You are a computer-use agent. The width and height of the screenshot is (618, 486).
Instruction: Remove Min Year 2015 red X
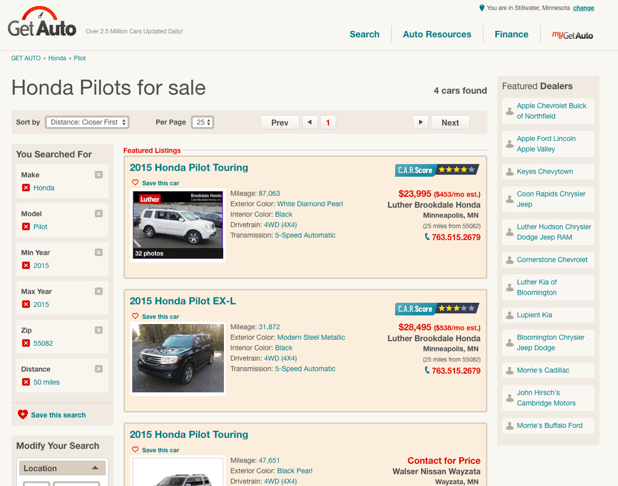(26, 265)
